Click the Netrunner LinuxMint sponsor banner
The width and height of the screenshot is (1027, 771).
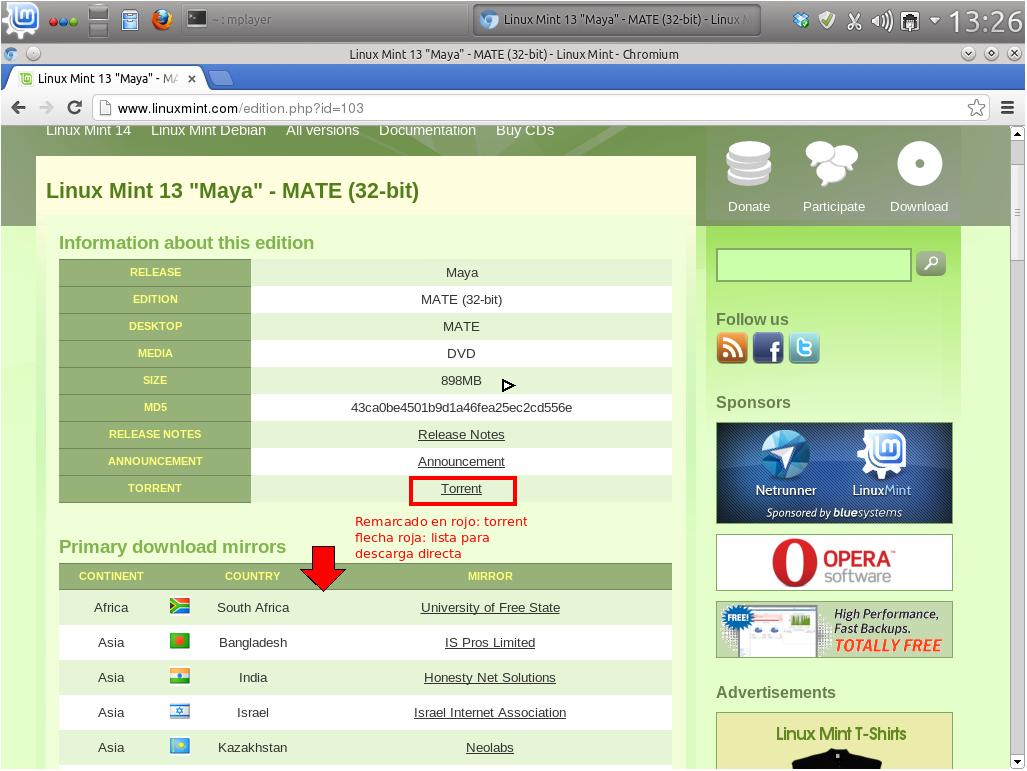834,473
